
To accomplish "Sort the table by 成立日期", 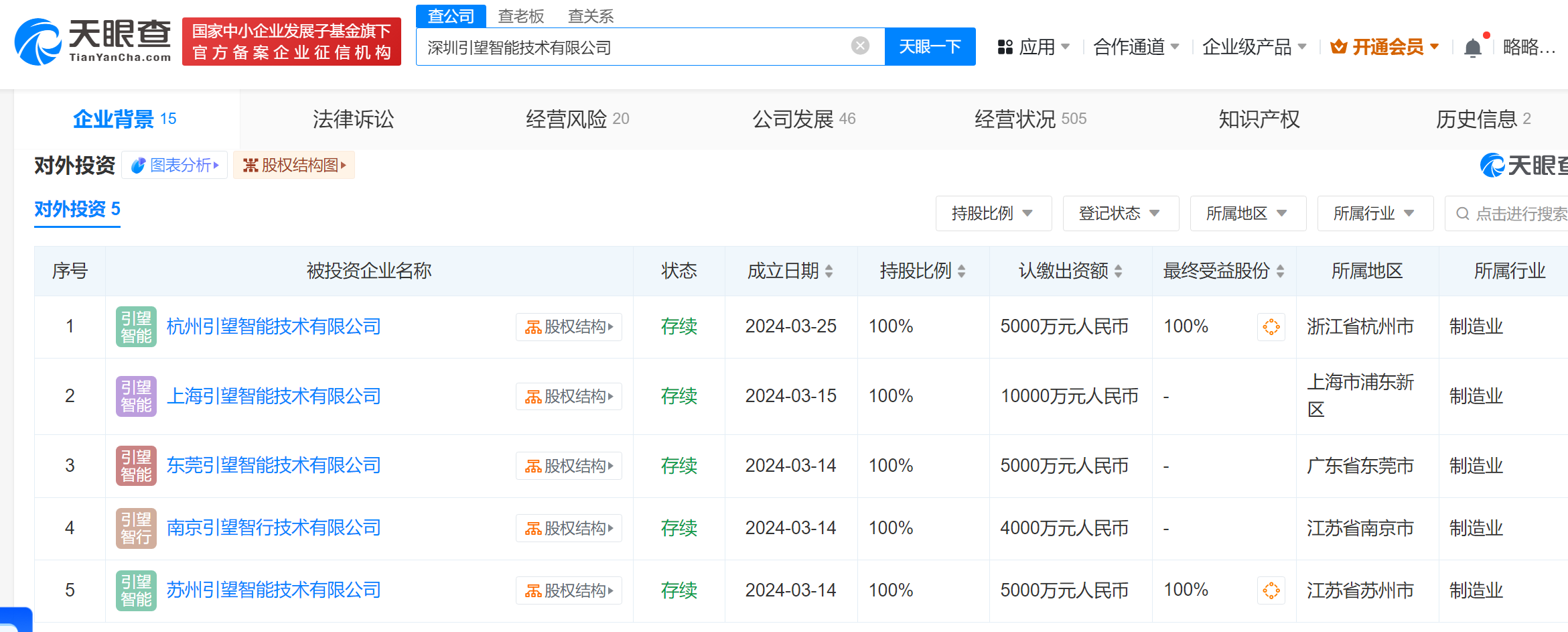I will [x=790, y=271].
